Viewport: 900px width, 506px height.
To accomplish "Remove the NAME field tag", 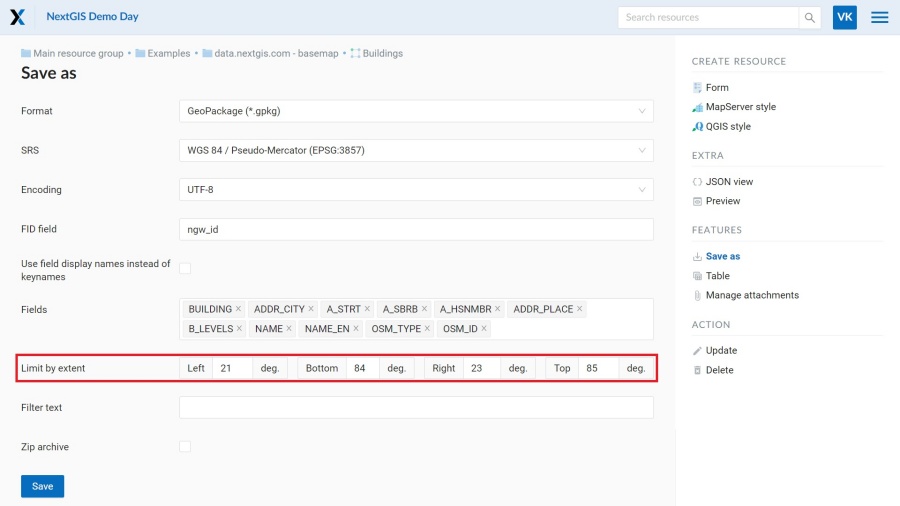I will (289, 328).
